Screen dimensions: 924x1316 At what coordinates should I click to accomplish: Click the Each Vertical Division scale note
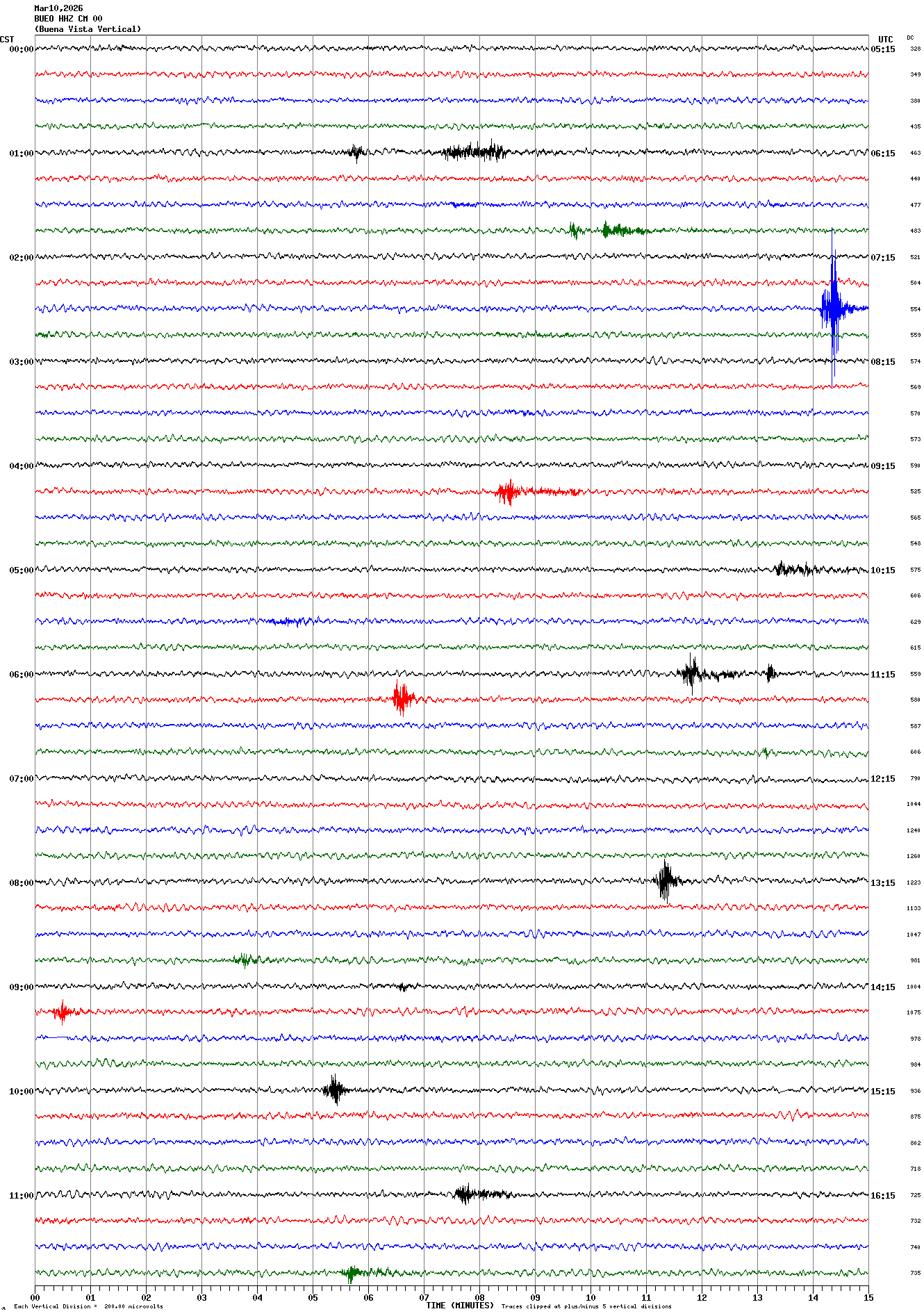click(x=88, y=1306)
